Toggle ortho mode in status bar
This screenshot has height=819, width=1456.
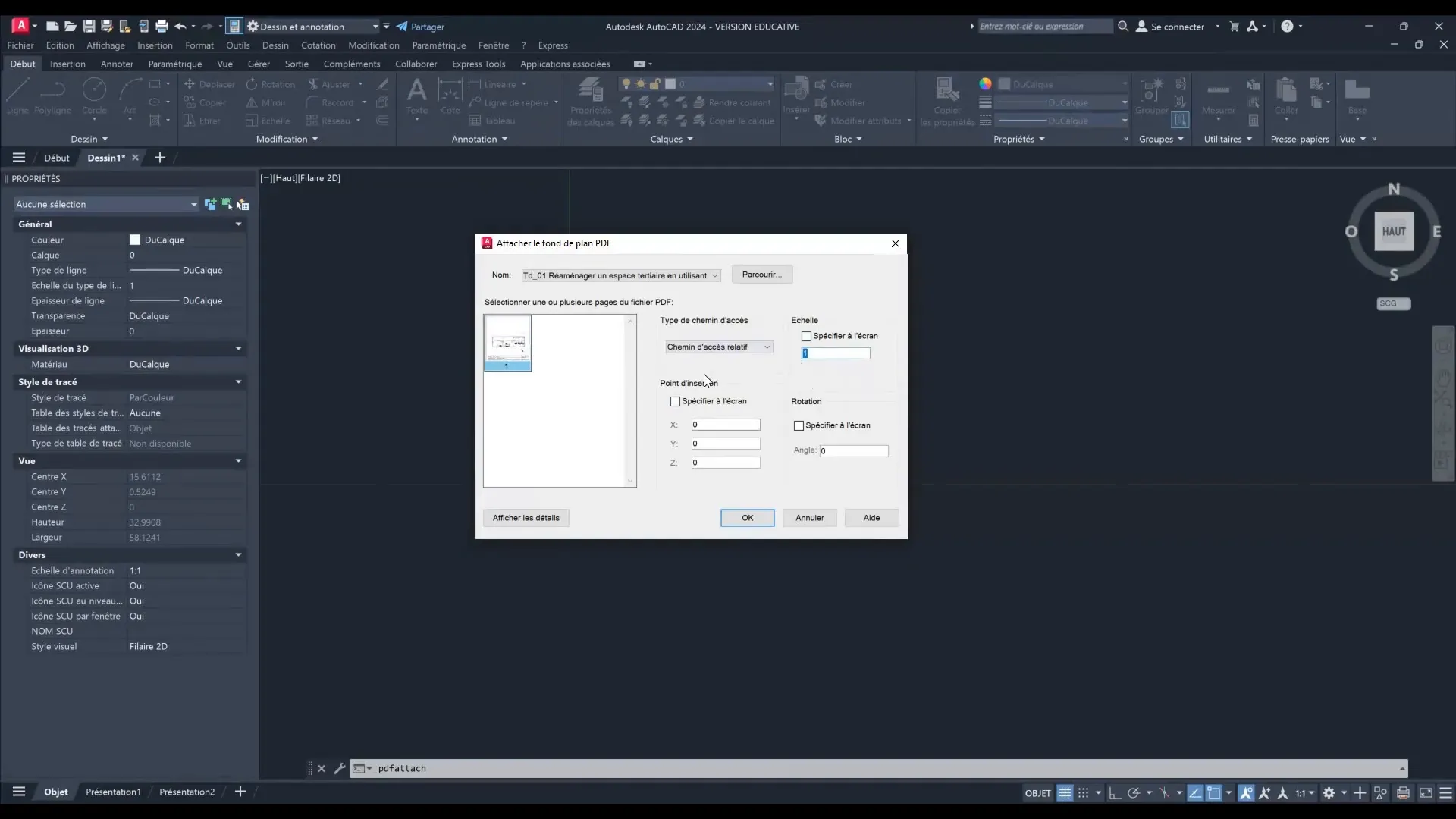pyautogui.click(x=1115, y=792)
